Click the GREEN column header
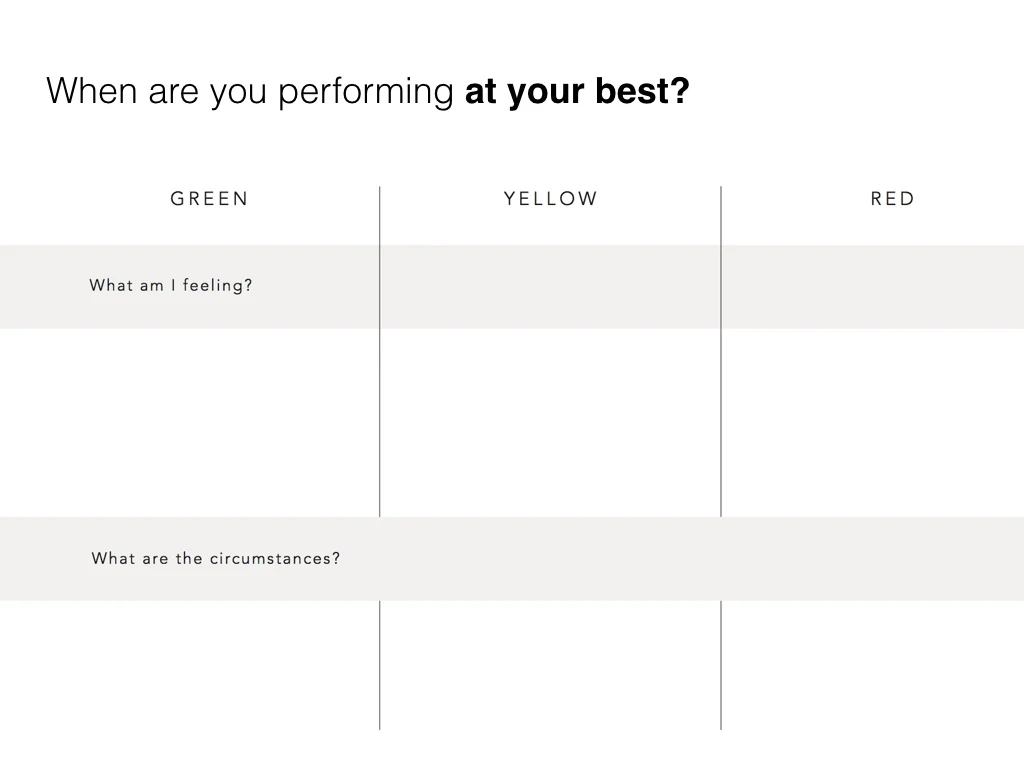The width and height of the screenshot is (1024, 768). pyautogui.click(x=209, y=199)
